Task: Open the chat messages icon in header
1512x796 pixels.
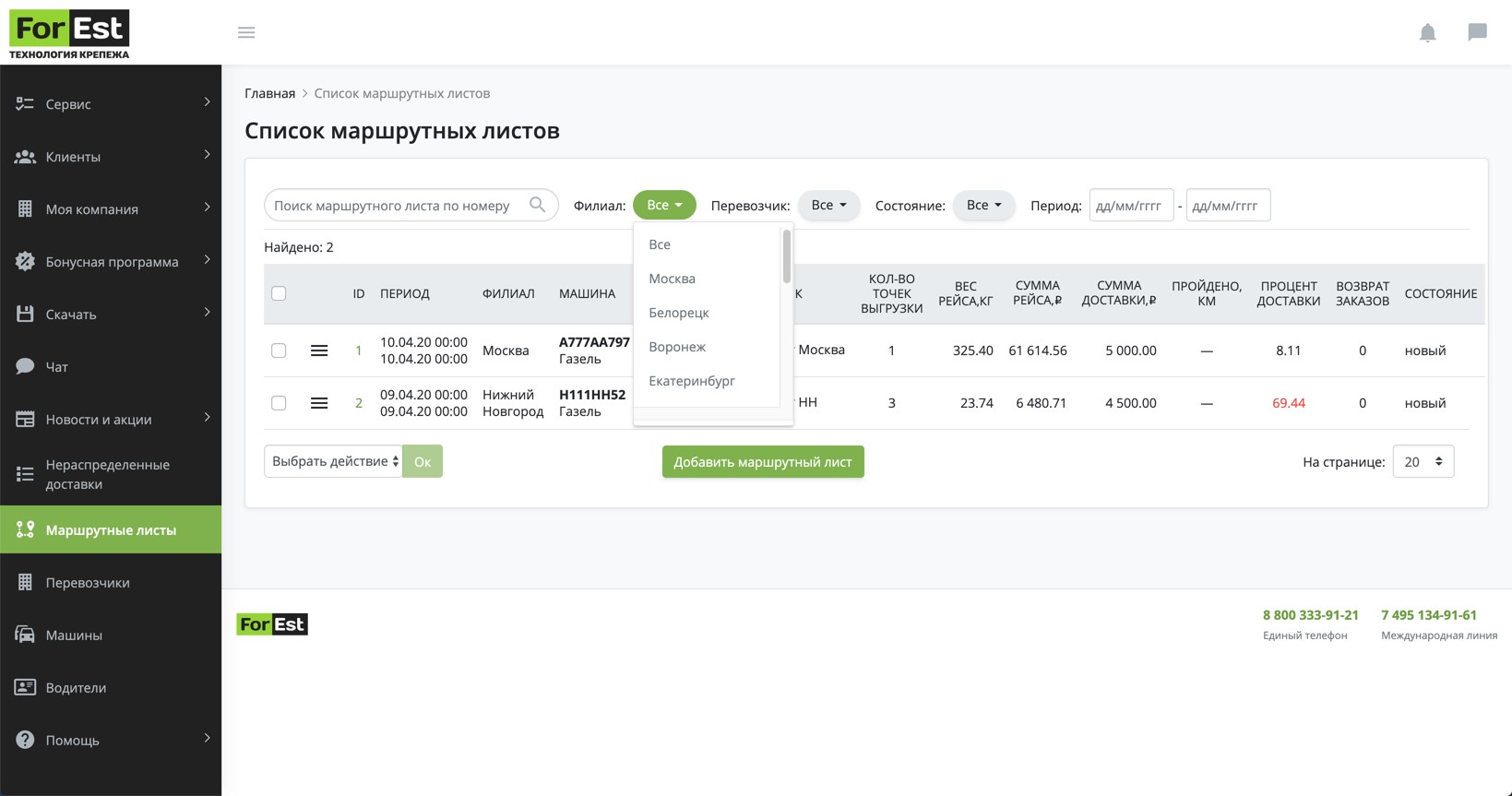Action: (1477, 32)
